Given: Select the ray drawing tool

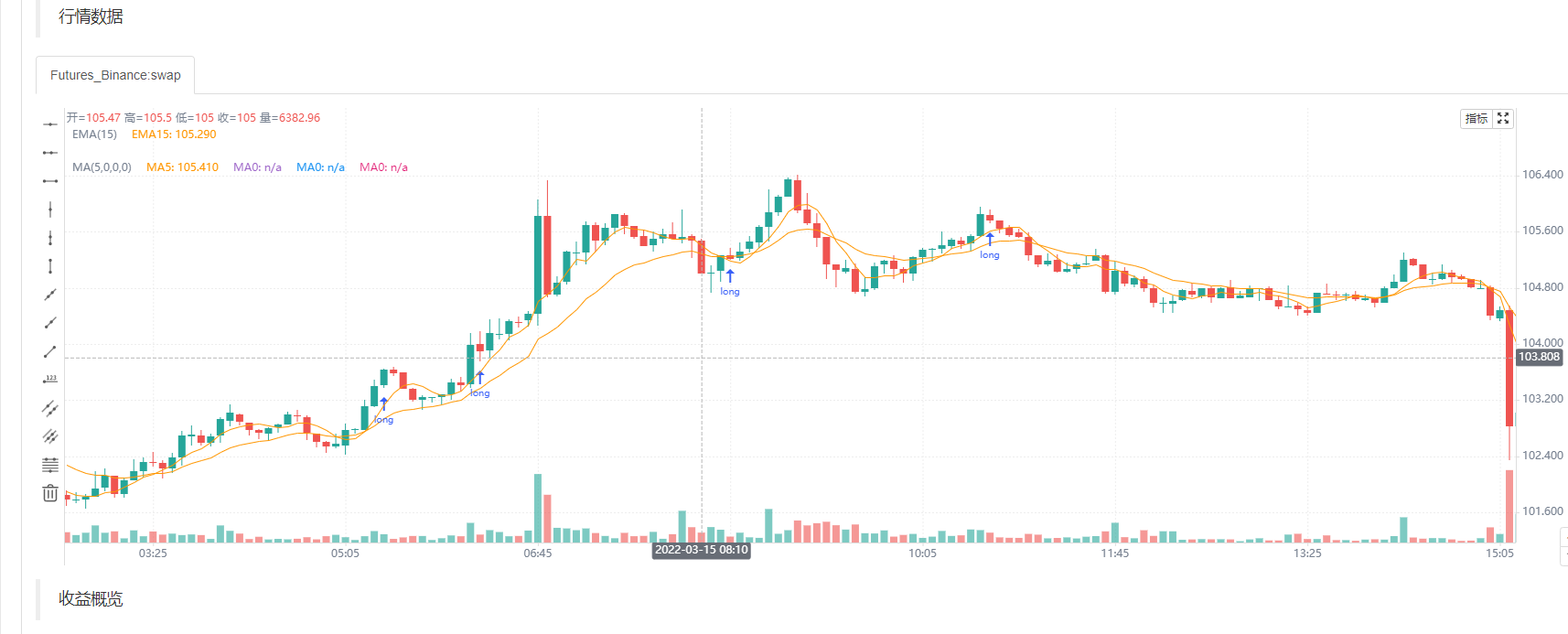Looking at the screenshot, I should [49, 322].
